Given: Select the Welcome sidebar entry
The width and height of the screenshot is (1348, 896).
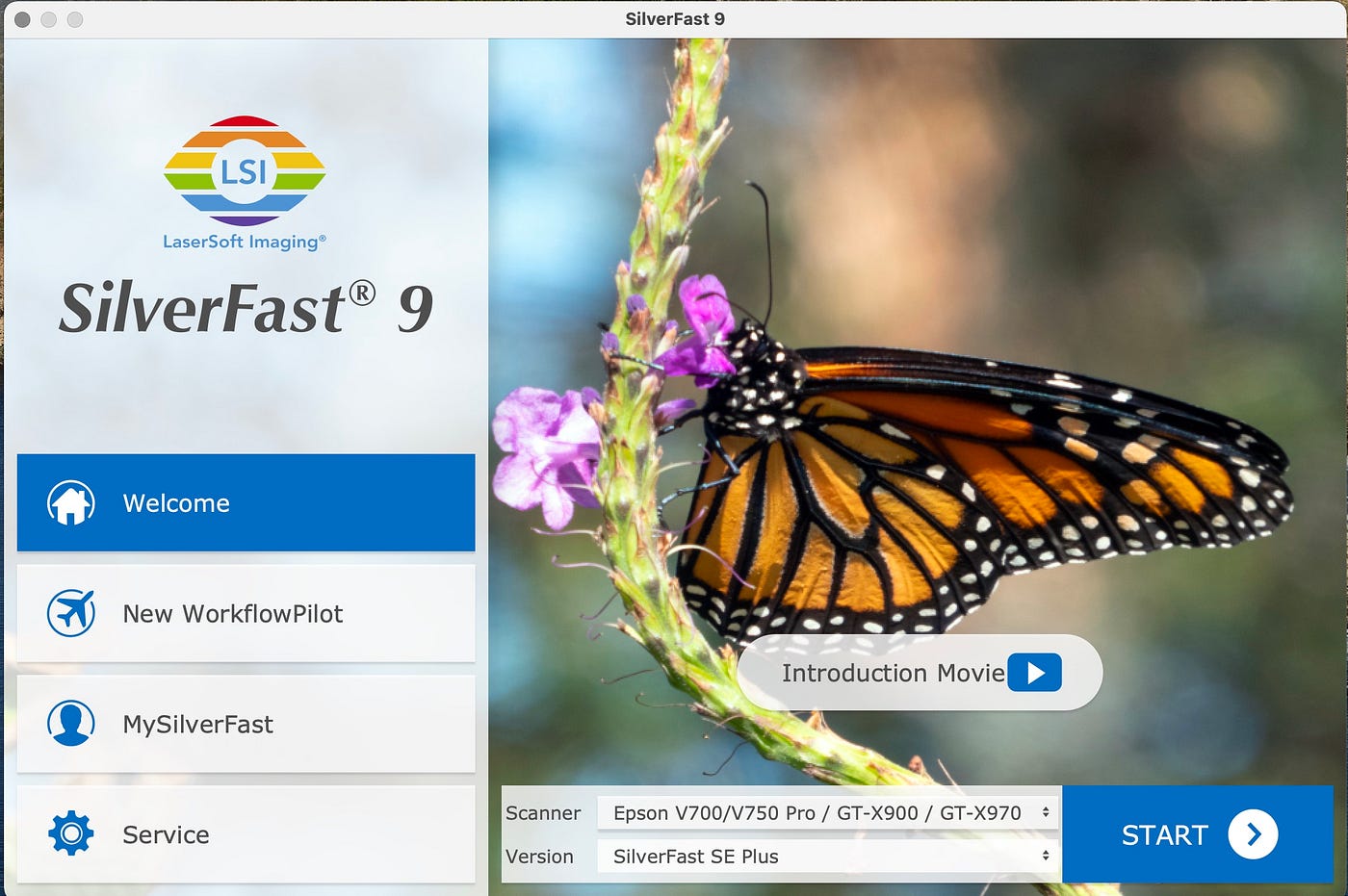Looking at the screenshot, I should 246,502.
